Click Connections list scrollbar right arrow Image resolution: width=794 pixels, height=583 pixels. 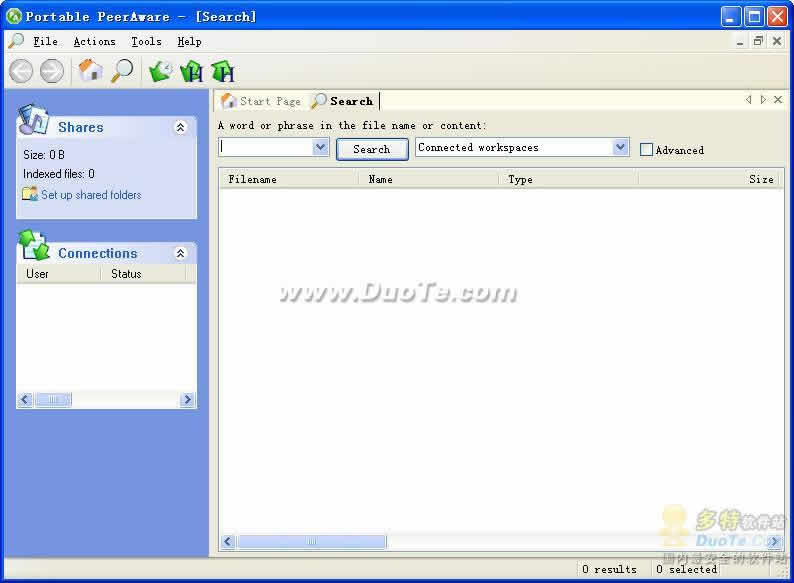pos(187,400)
